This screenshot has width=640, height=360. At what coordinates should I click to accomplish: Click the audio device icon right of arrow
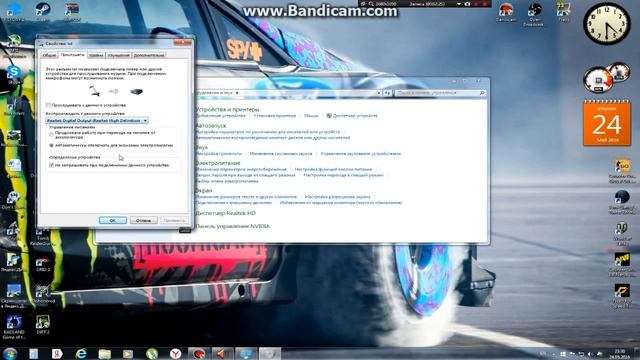(x=136, y=92)
